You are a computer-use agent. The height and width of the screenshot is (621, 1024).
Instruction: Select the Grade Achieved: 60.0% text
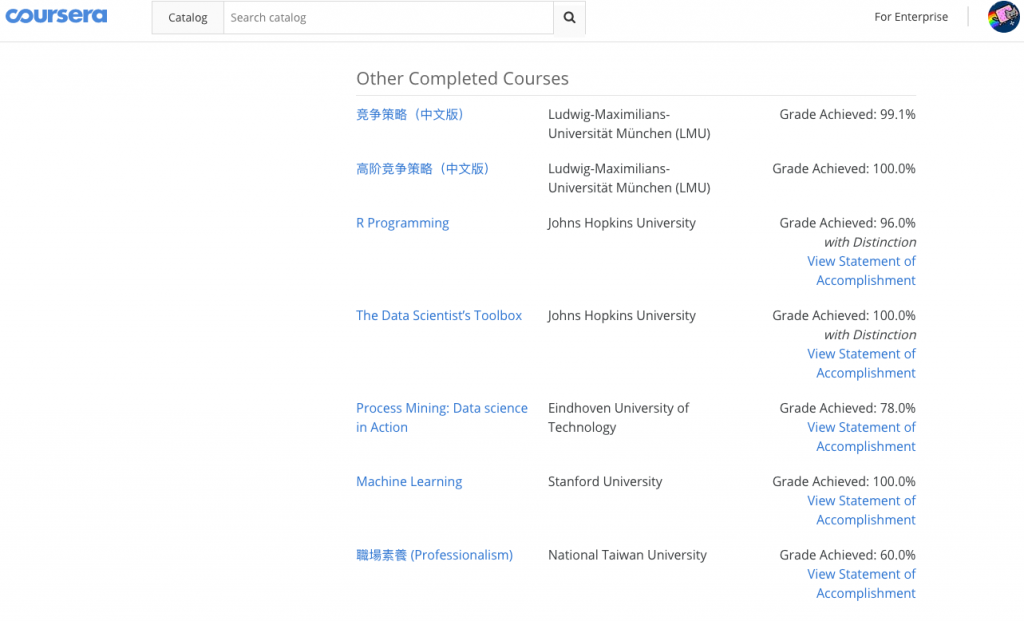tap(848, 555)
